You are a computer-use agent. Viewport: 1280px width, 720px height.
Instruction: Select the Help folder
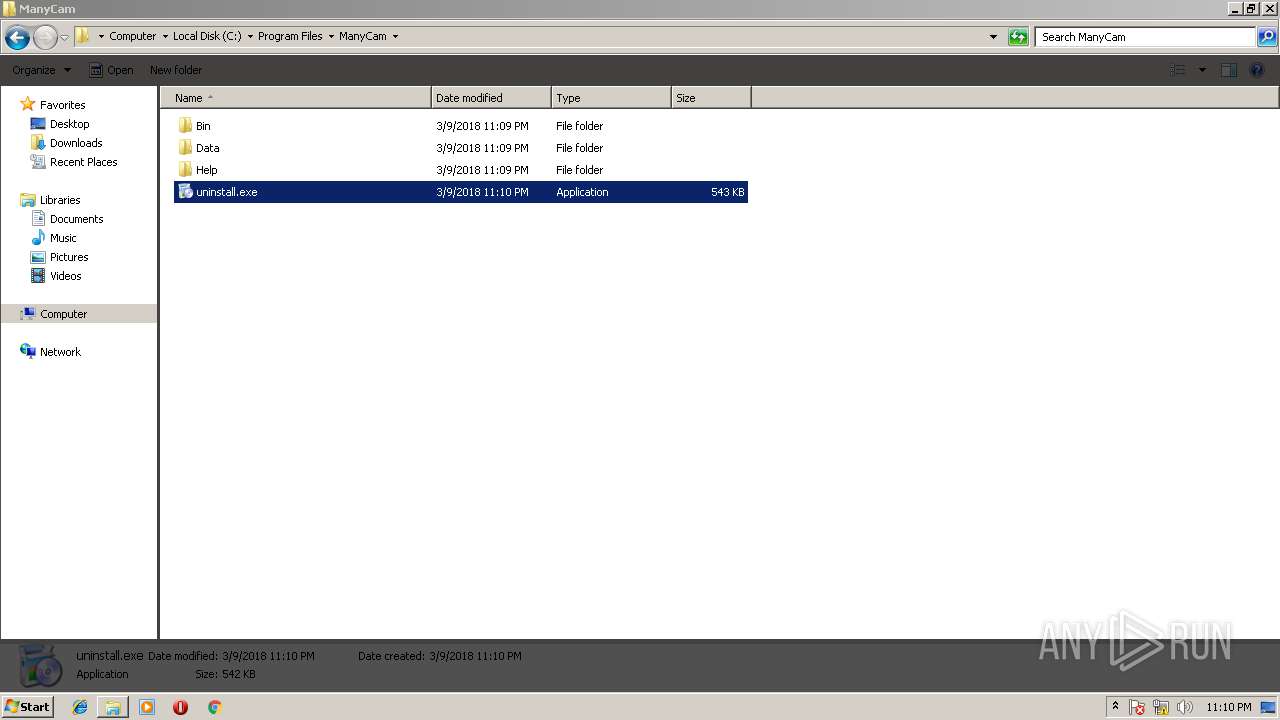coord(206,170)
